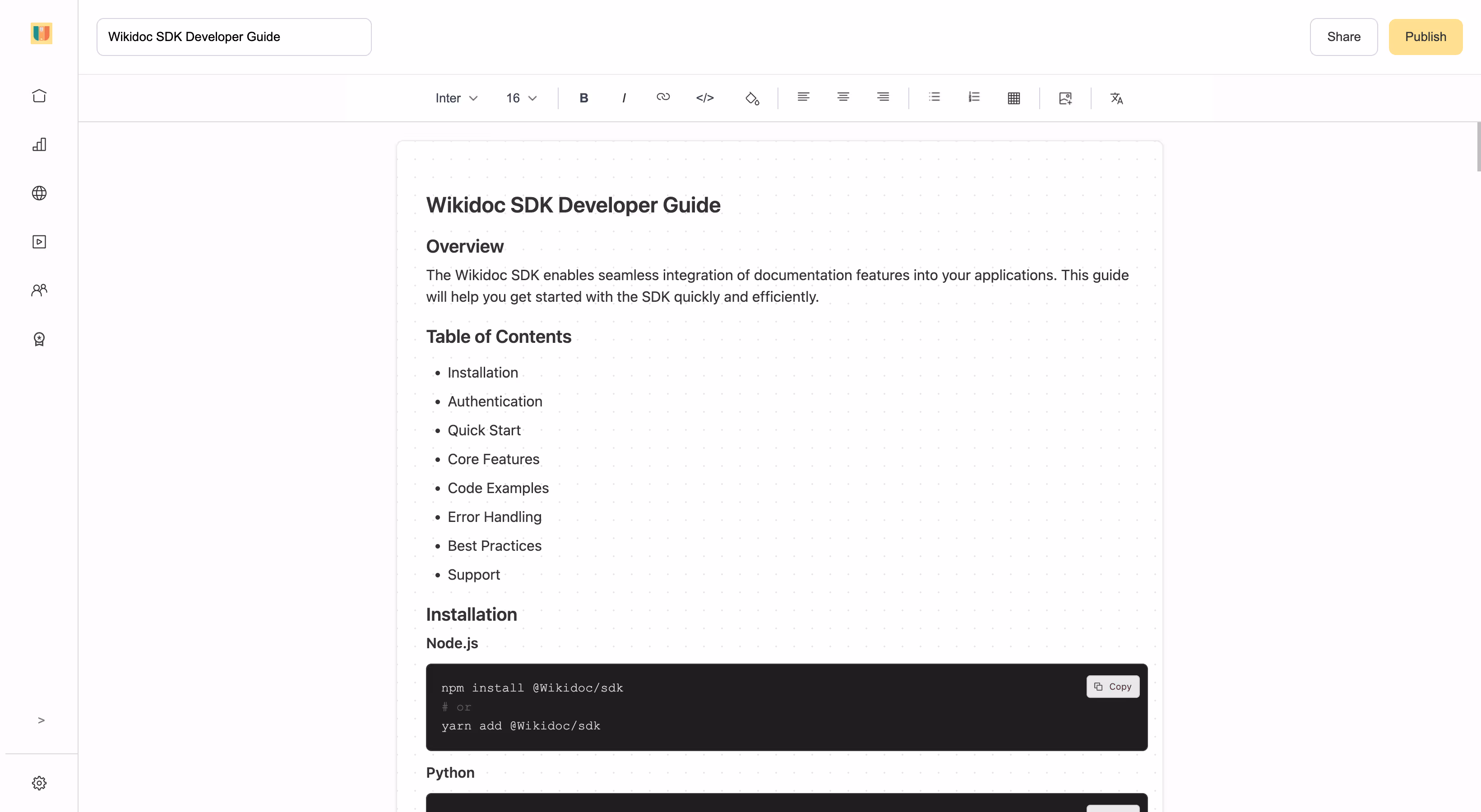Open the analytics panel from the sidebar
Viewport: 1481px width, 812px height.
(x=39, y=145)
